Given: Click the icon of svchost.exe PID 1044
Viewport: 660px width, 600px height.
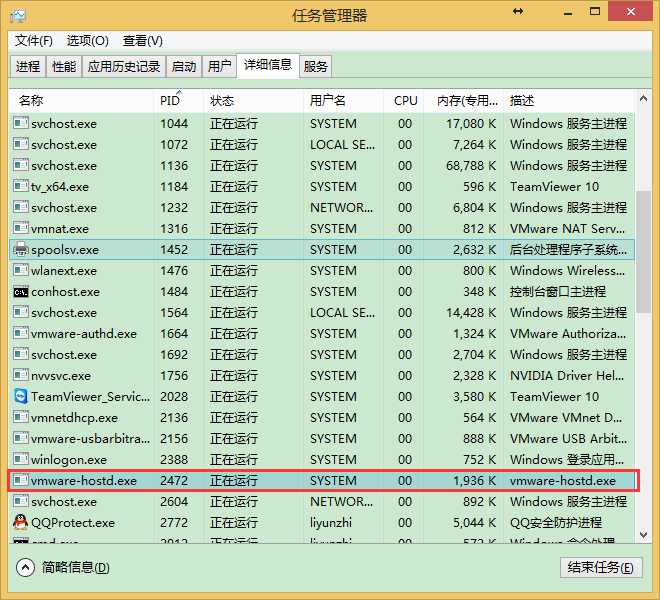Looking at the screenshot, I should click(x=21, y=123).
